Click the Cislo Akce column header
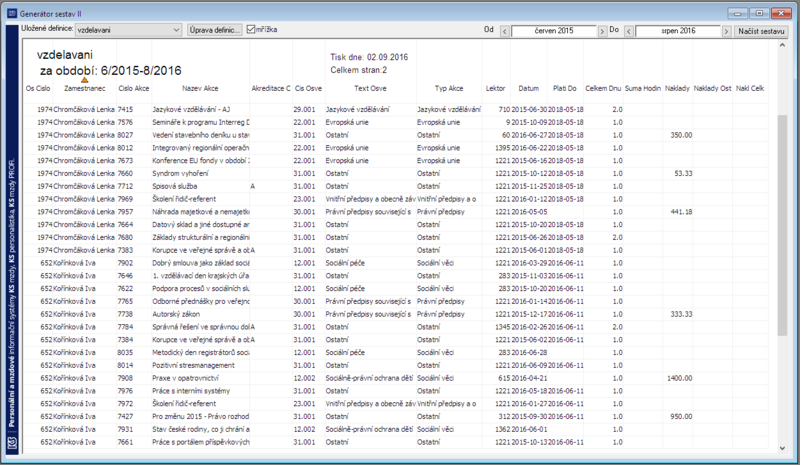 click(134, 88)
